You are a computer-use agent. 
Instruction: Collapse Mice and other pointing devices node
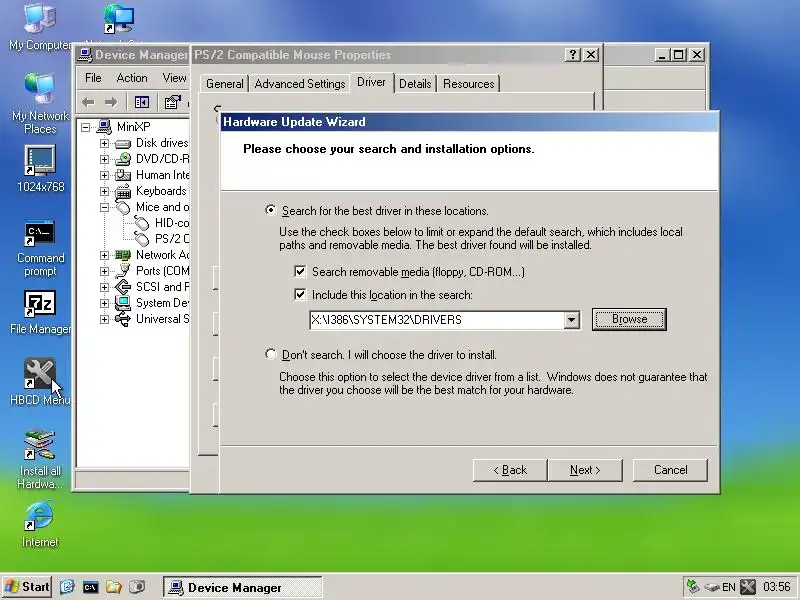click(x=104, y=208)
